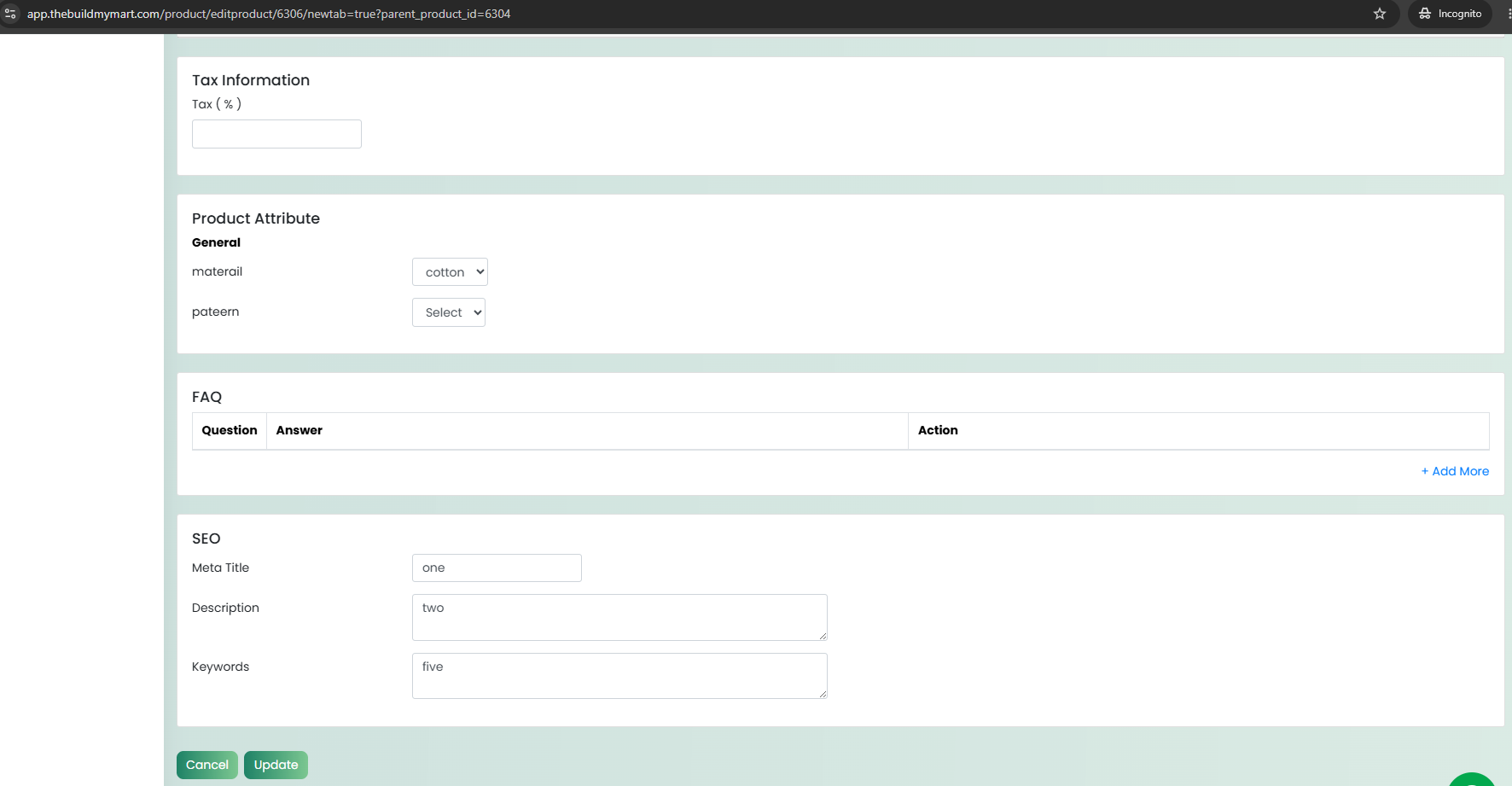The image size is (1512, 786).
Task: Click the Incognito profile indicator
Action: pos(1451,14)
